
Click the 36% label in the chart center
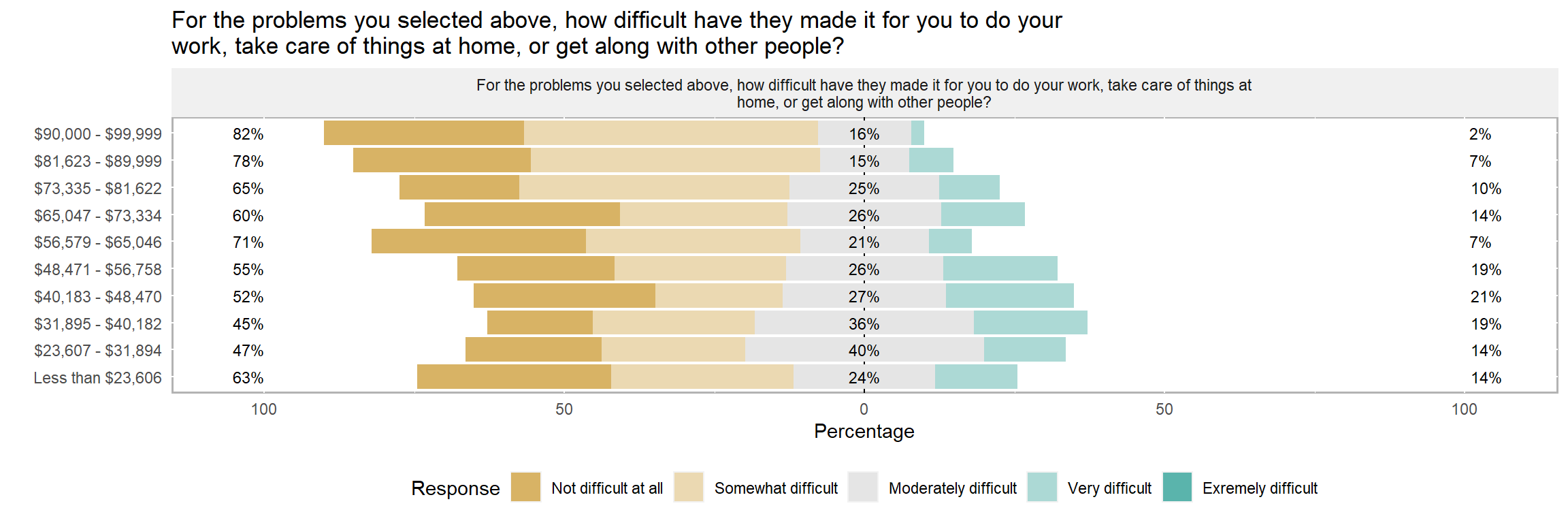[x=864, y=324]
